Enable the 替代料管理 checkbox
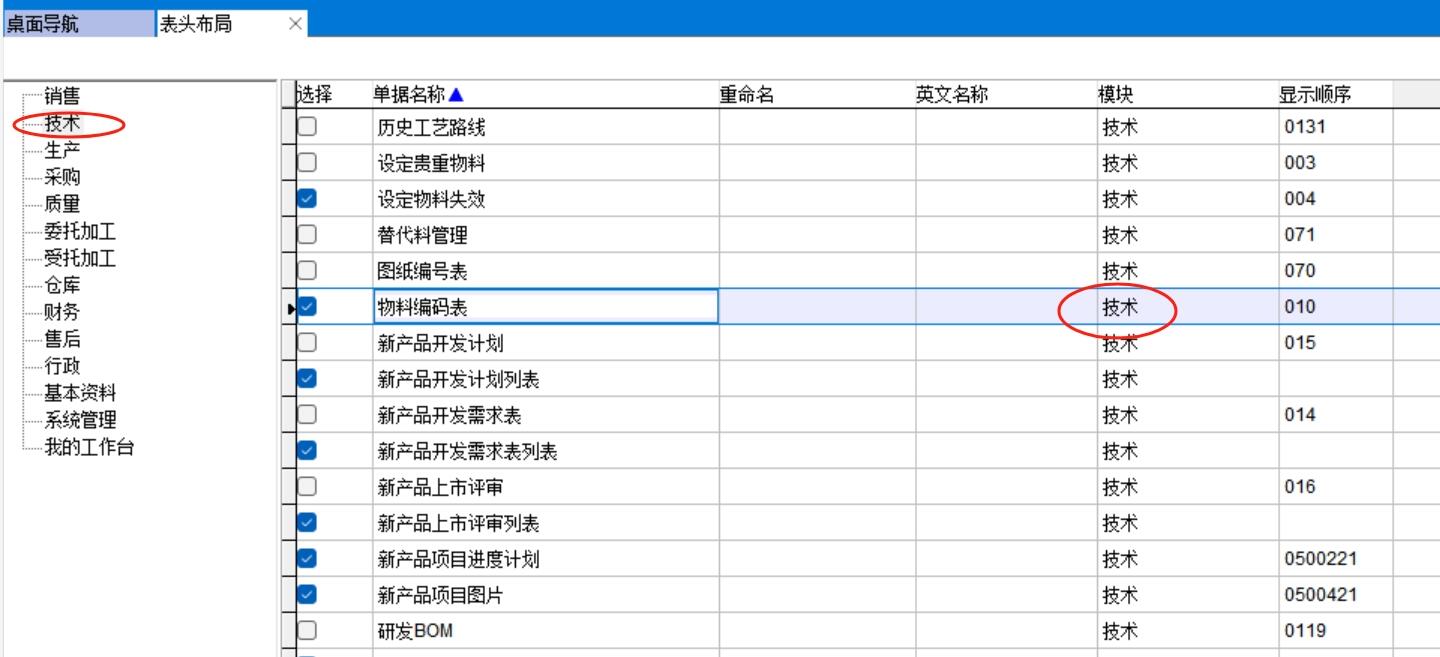This screenshot has width=1440, height=657. point(308,235)
